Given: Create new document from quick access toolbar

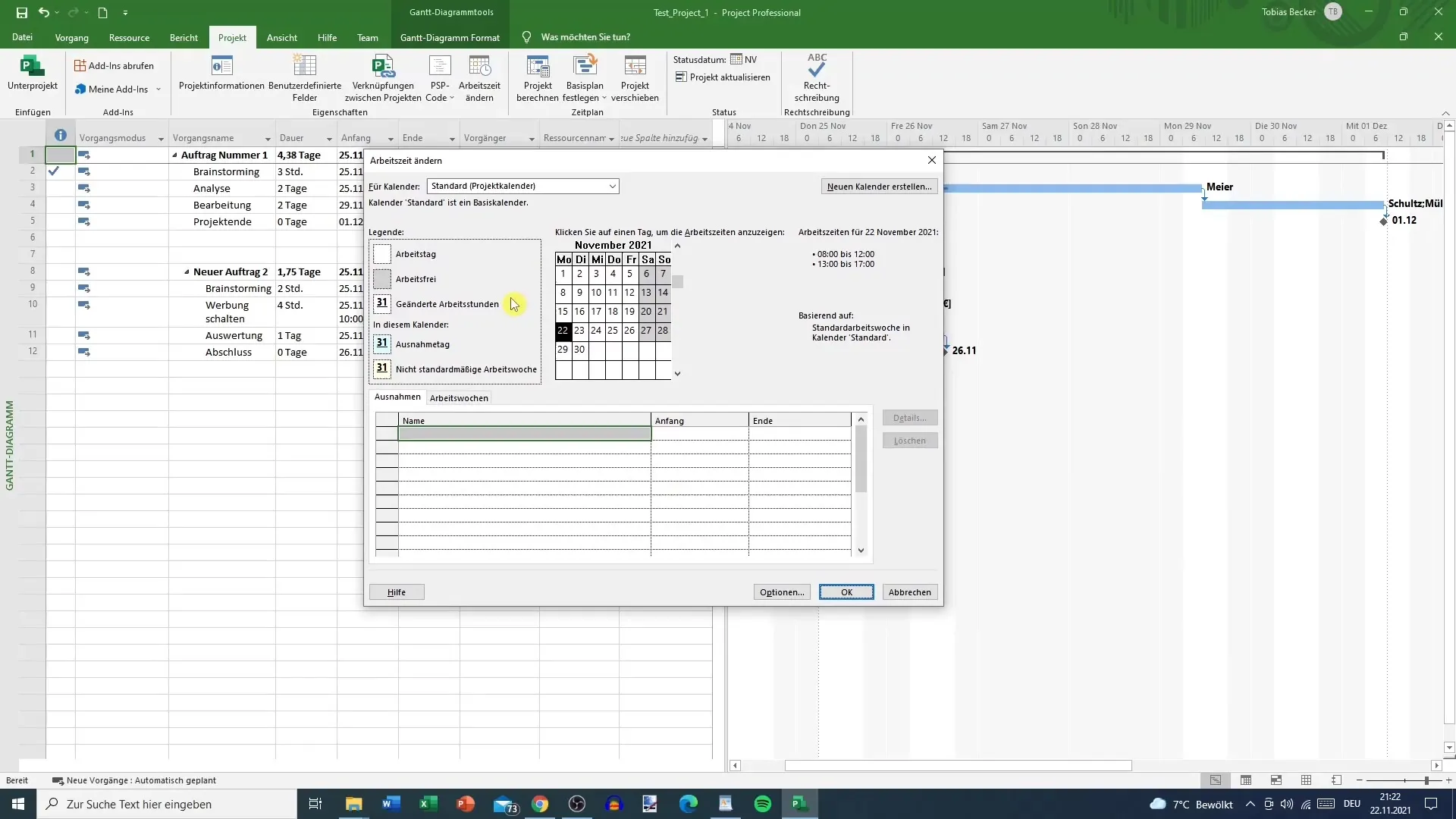Looking at the screenshot, I should point(102,12).
